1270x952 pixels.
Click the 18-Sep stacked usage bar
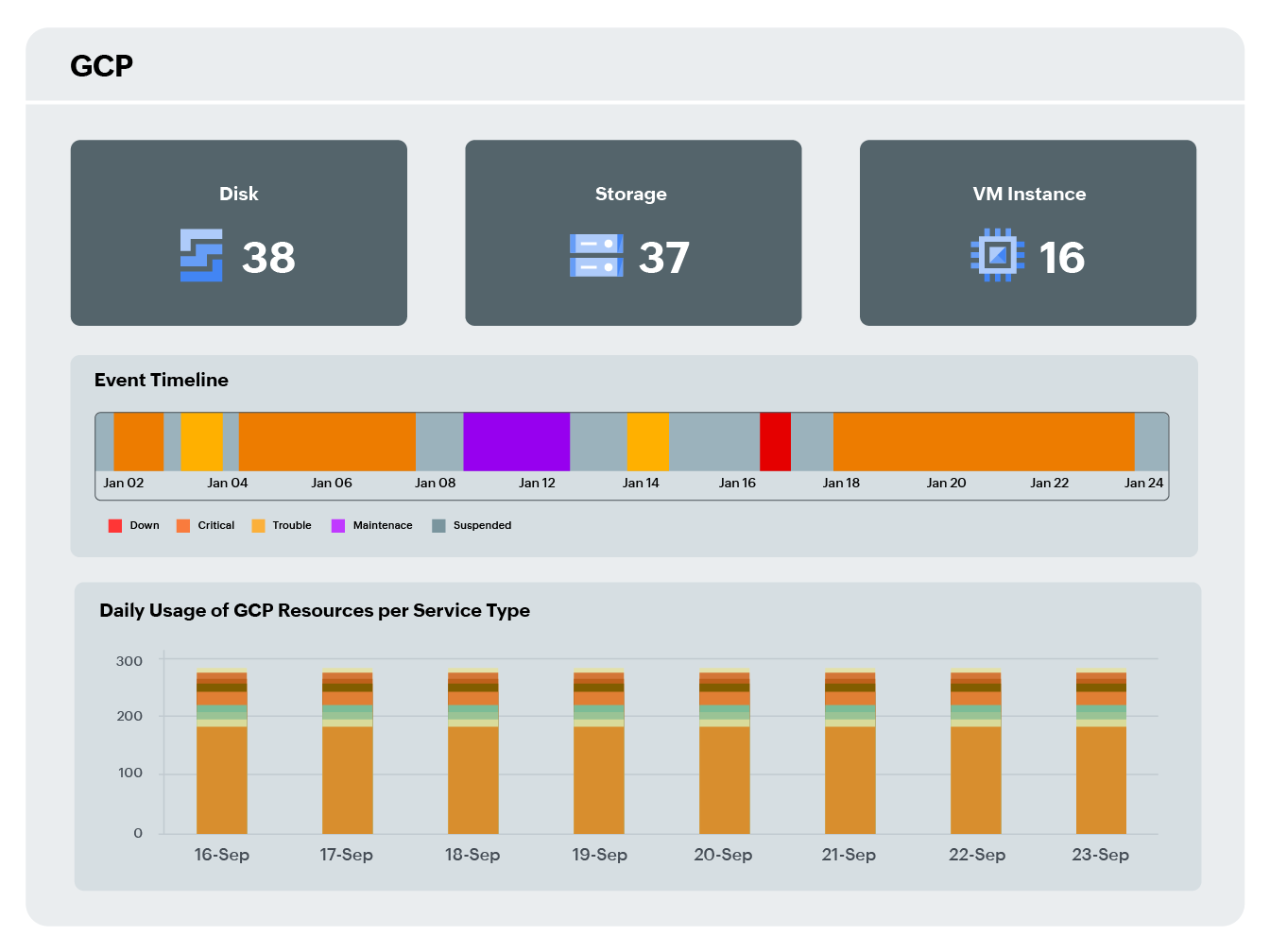point(473,752)
